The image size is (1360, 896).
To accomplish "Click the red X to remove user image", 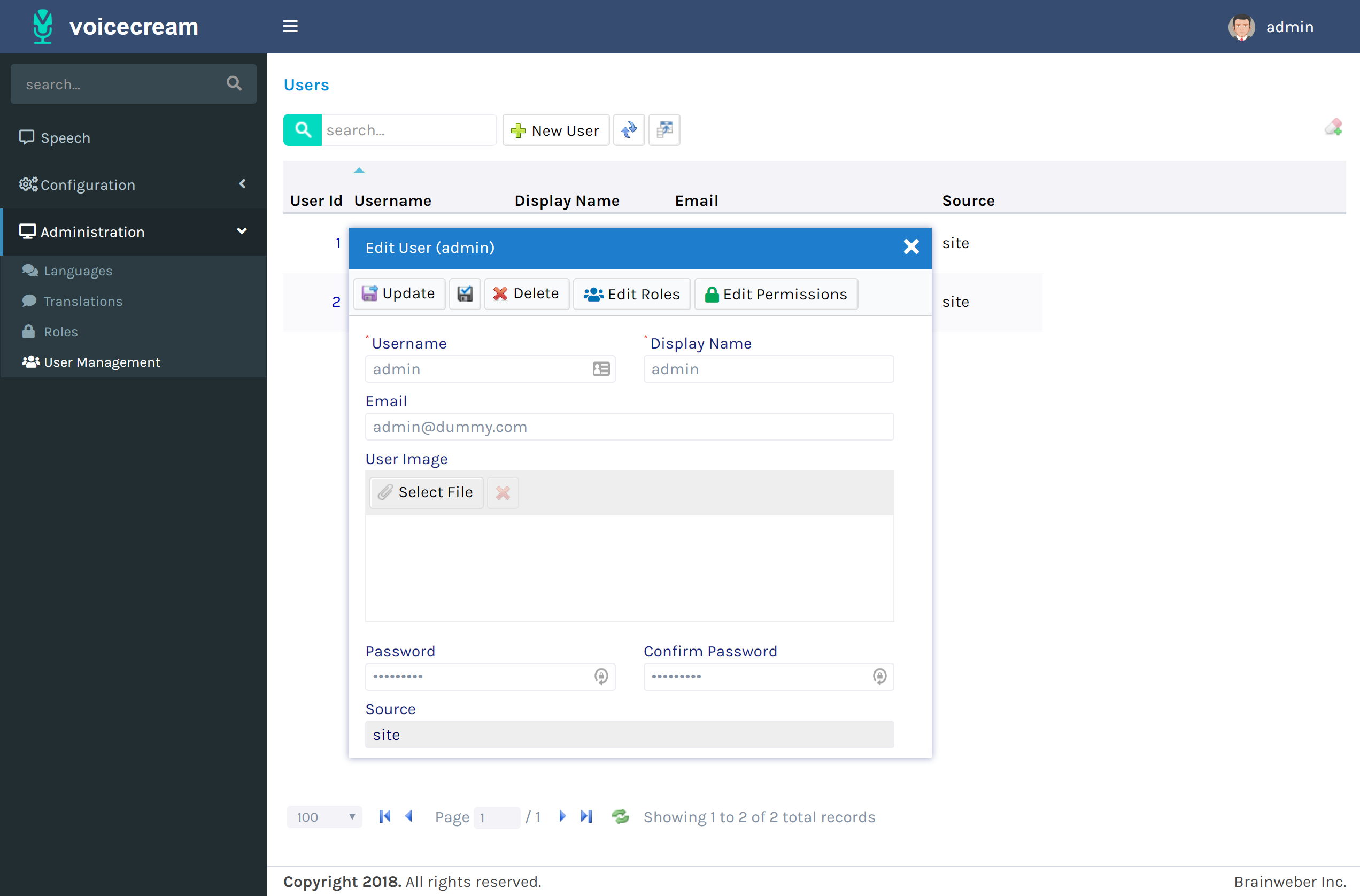I will pos(503,492).
